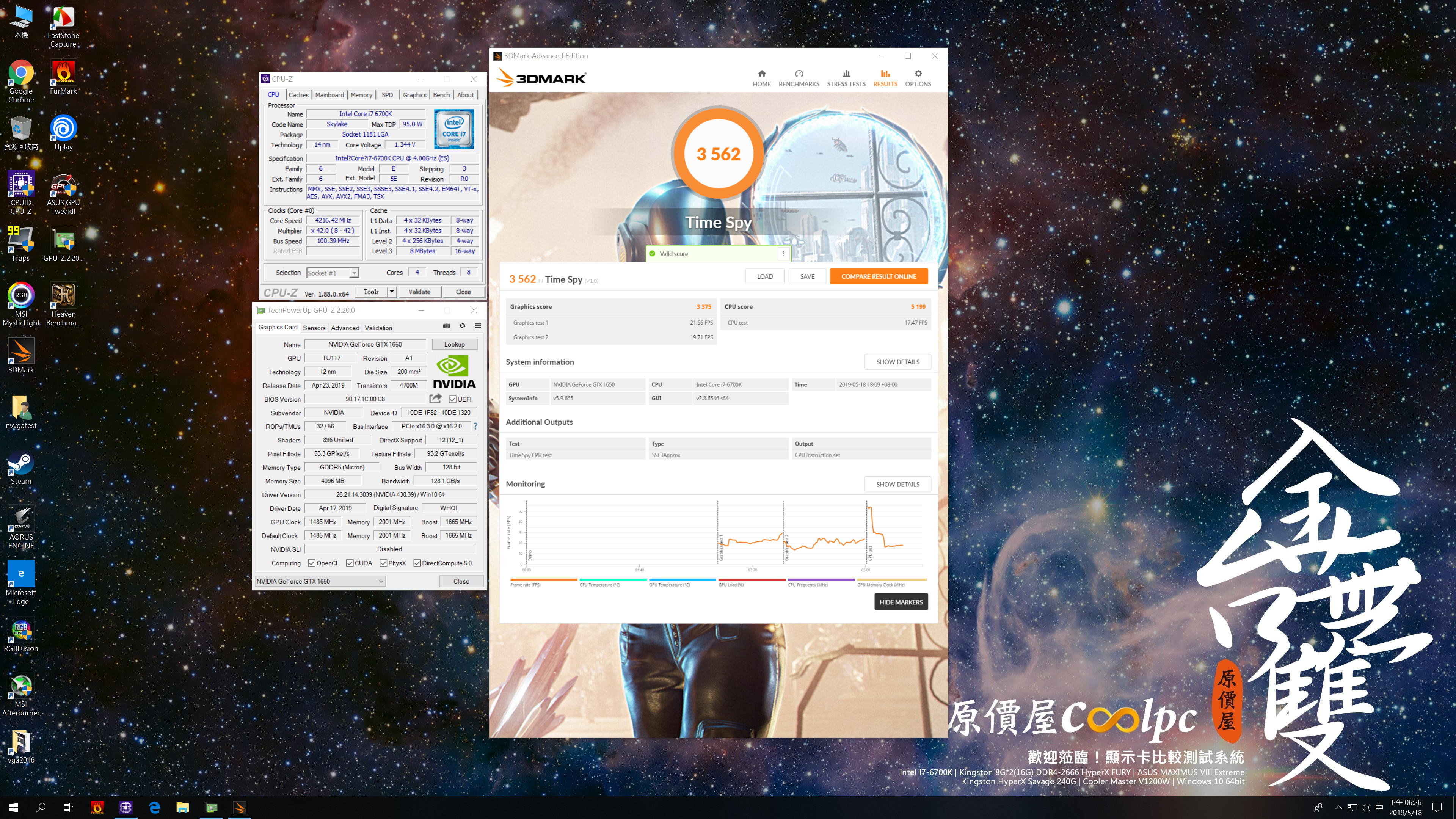The height and width of the screenshot is (819, 1456).
Task: Switch to the CPU-Z Mainboard tab
Action: click(x=329, y=95)
